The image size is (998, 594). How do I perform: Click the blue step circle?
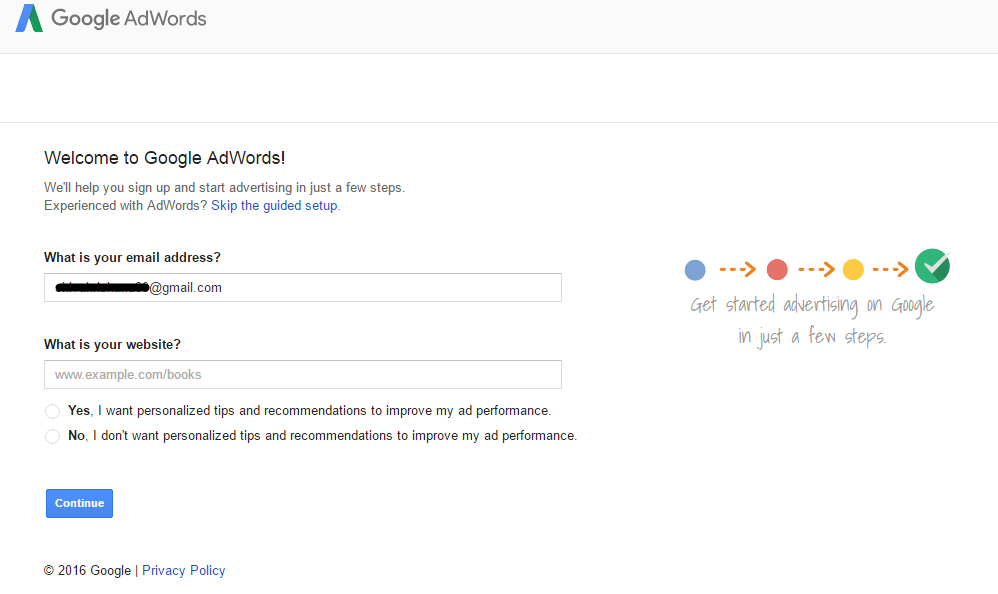pos(695,269)
